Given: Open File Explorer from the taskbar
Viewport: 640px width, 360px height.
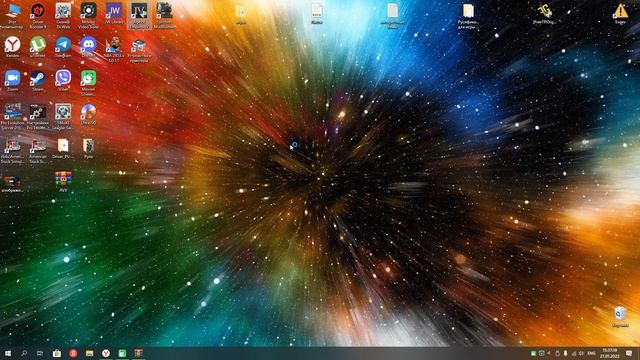Looking at the screenshot, I should (x=89, y=353).
